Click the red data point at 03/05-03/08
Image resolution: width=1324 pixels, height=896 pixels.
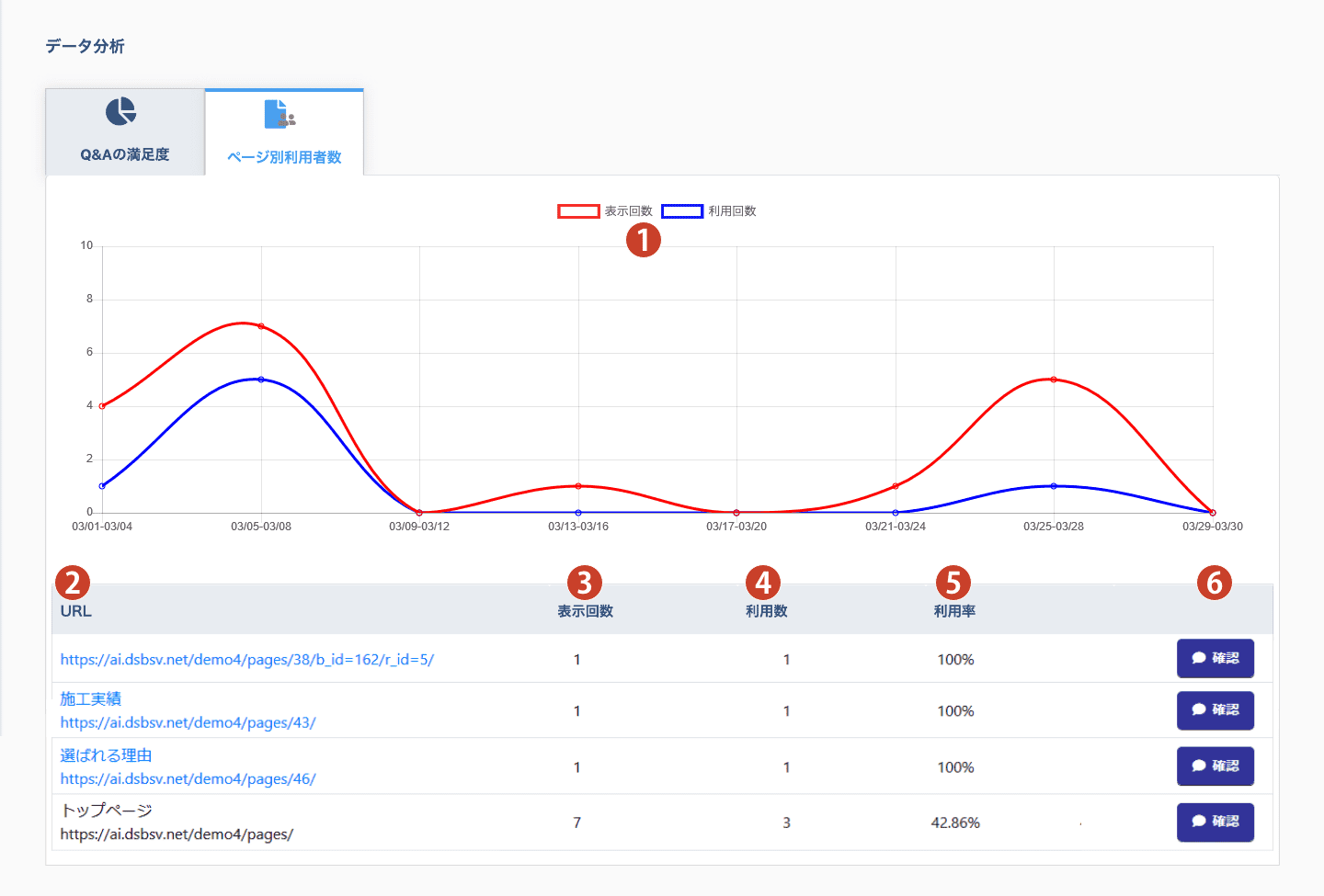tap(261, 326)
